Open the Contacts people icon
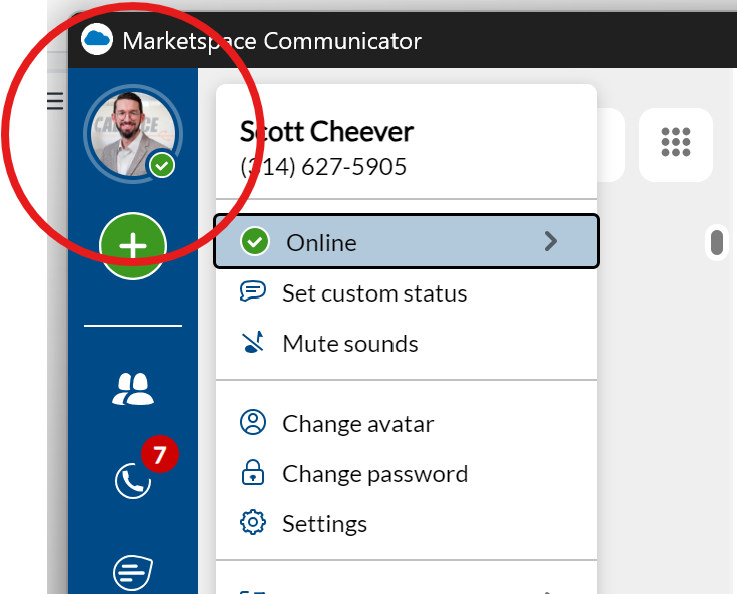737x594 pixels. click(133, 389)
